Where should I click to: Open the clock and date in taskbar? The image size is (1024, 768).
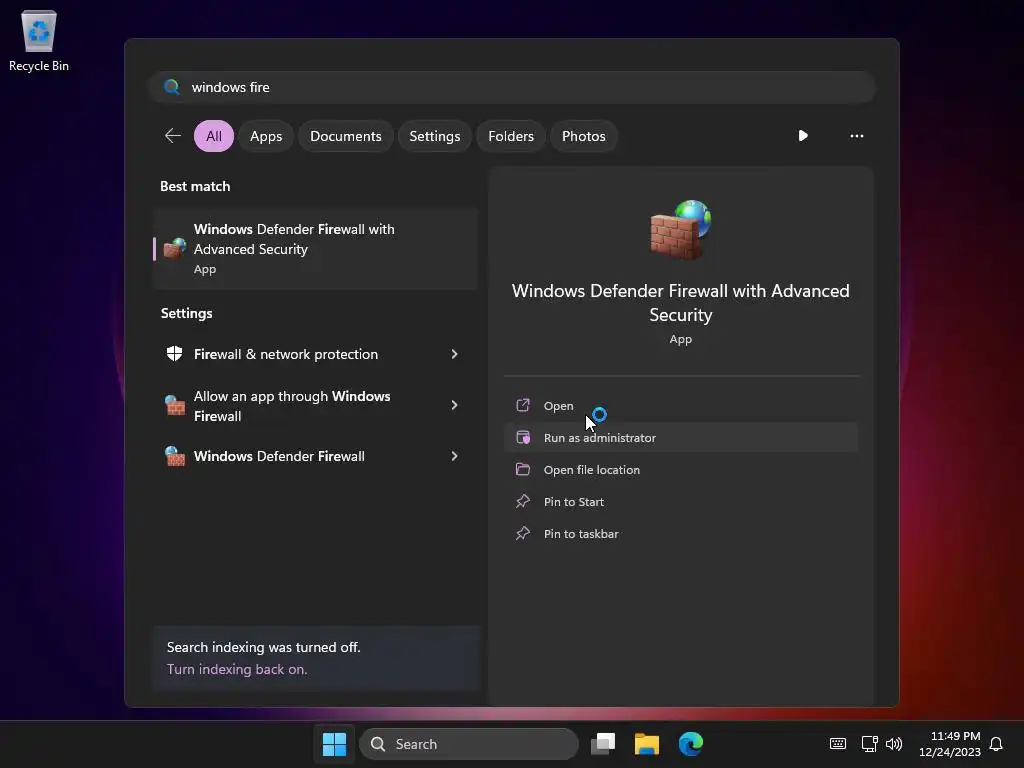tap(950, 744)
